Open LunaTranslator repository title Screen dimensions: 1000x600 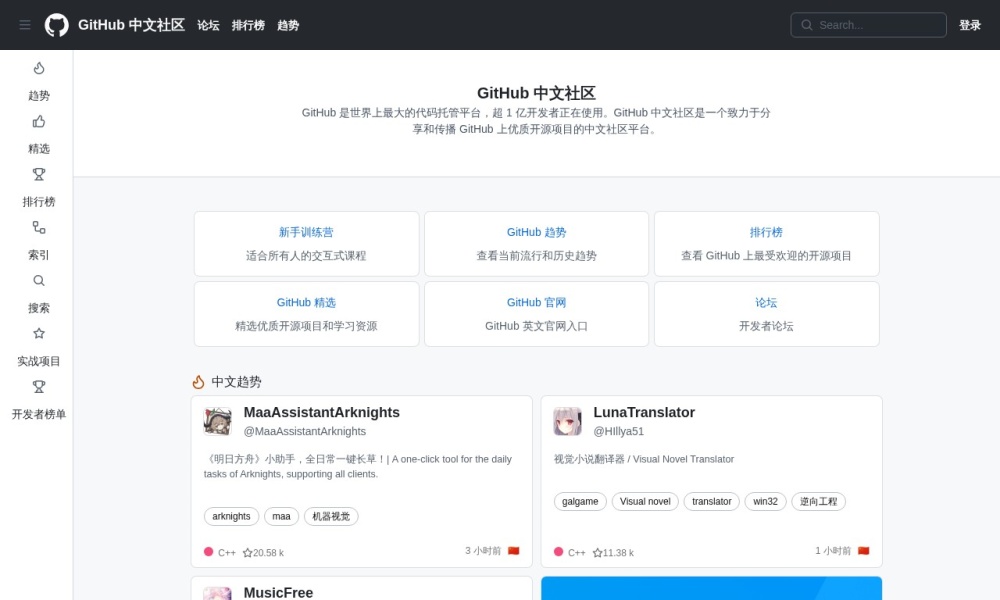(644, 413)
